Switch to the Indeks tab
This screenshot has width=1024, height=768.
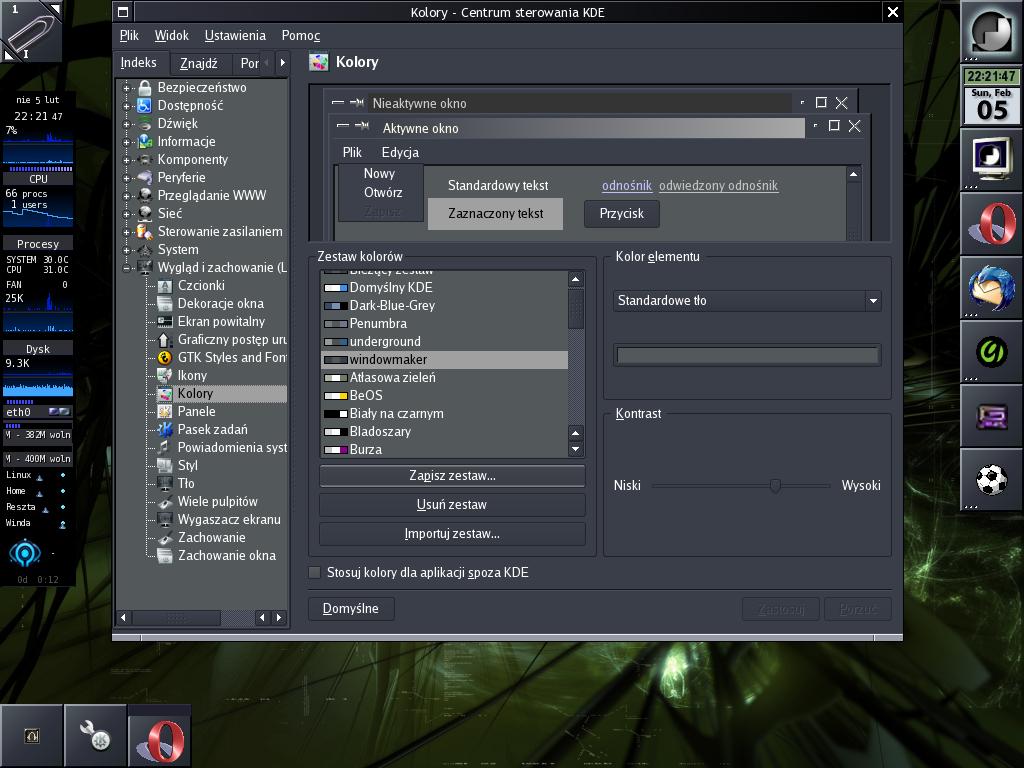(x=138, y=63)
